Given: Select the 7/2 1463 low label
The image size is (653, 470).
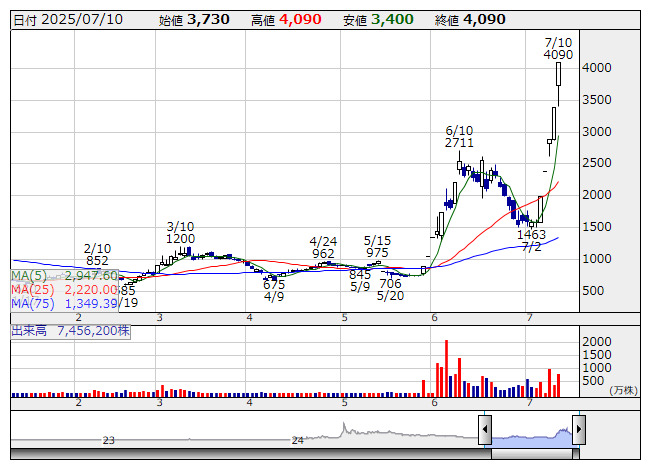Looking at the screenshot, I should click(532, 239).
